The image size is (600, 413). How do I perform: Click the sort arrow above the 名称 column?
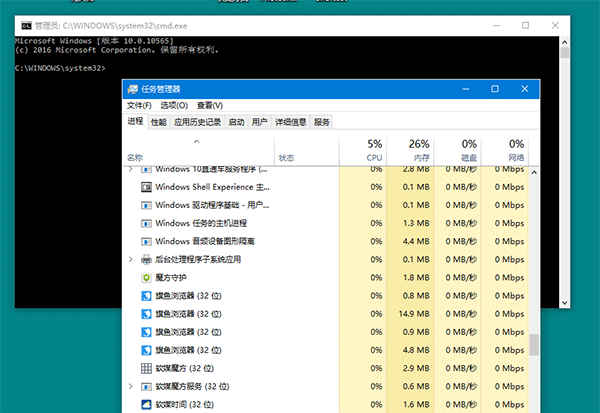pos(197,142)
